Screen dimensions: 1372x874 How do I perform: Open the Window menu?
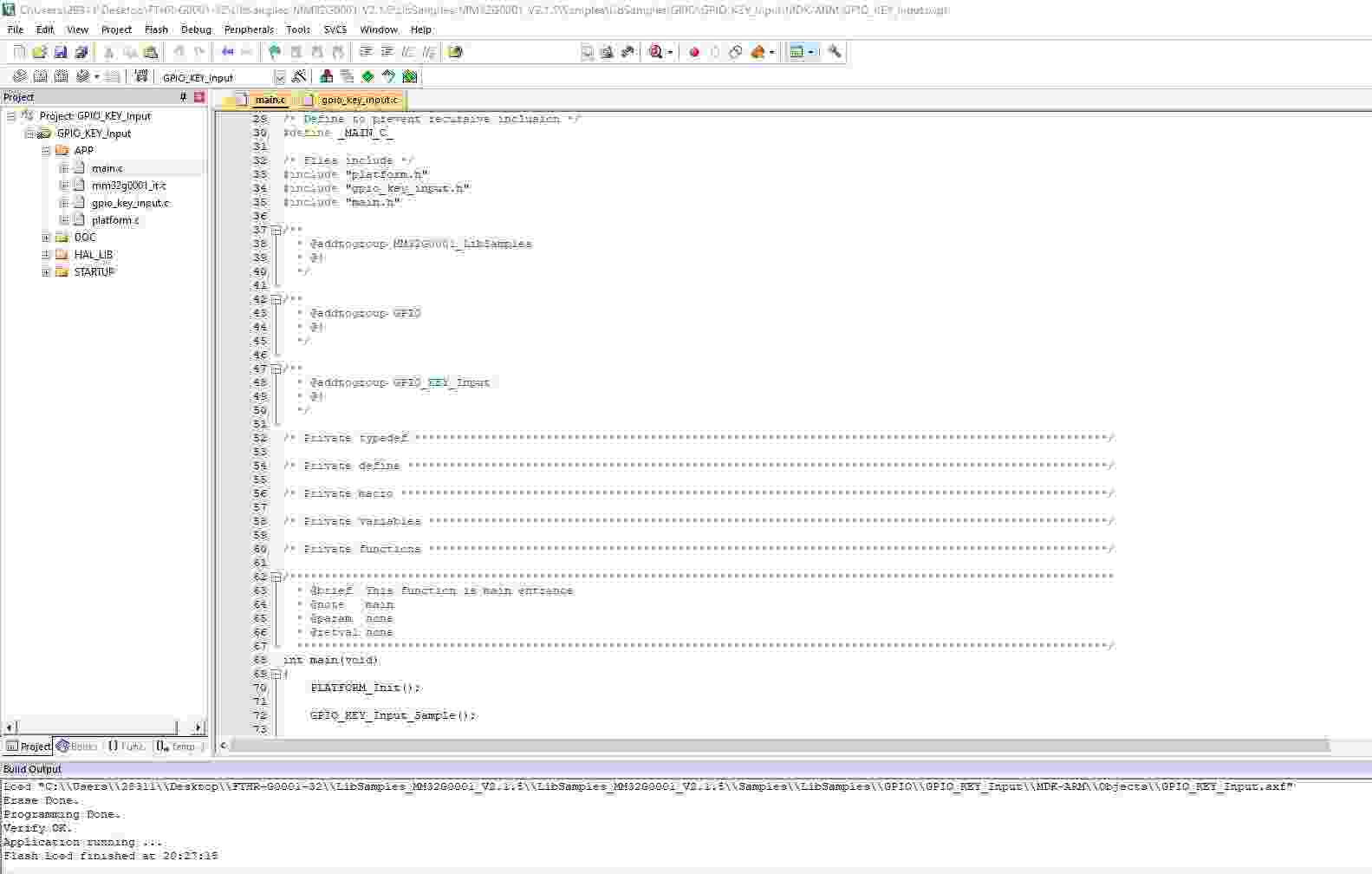(x=379, y=29)
